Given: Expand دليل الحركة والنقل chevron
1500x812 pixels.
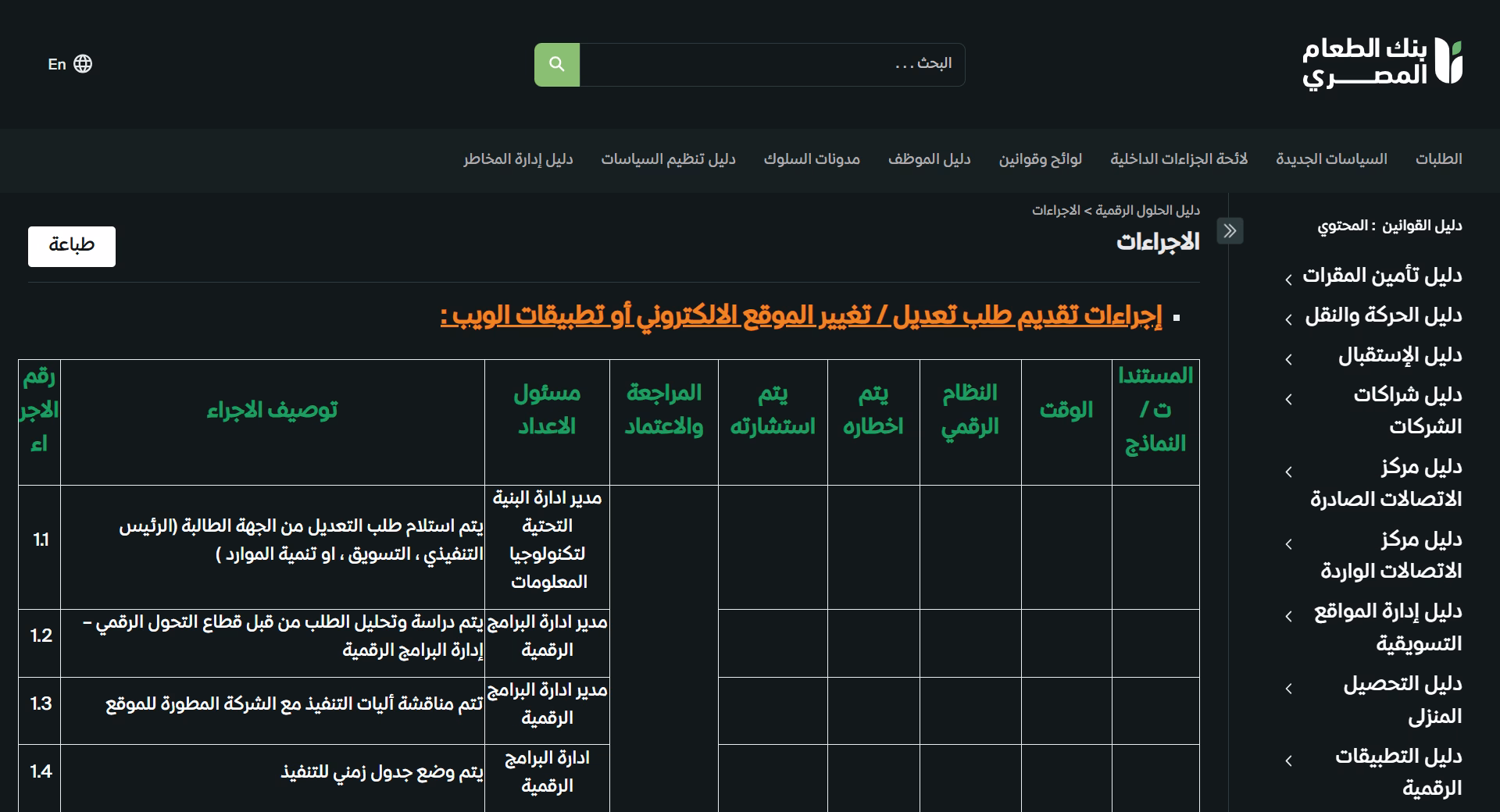Looking at the screenshot, I should 1288,319.
